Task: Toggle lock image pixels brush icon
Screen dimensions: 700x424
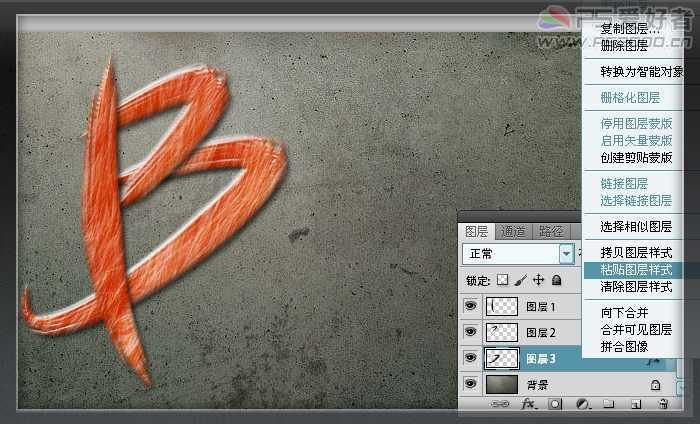Action: click(x=521, y=280)
